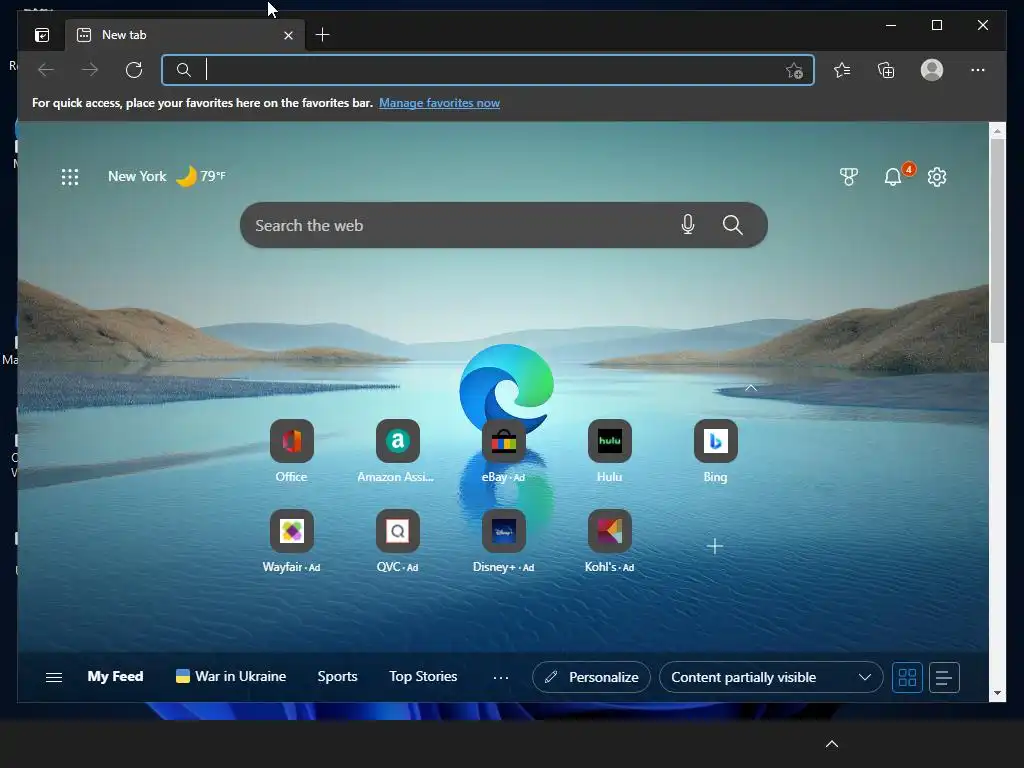Open the notifications bell
The width and height of the screenshot is (1024, 768).
(893, 177)
